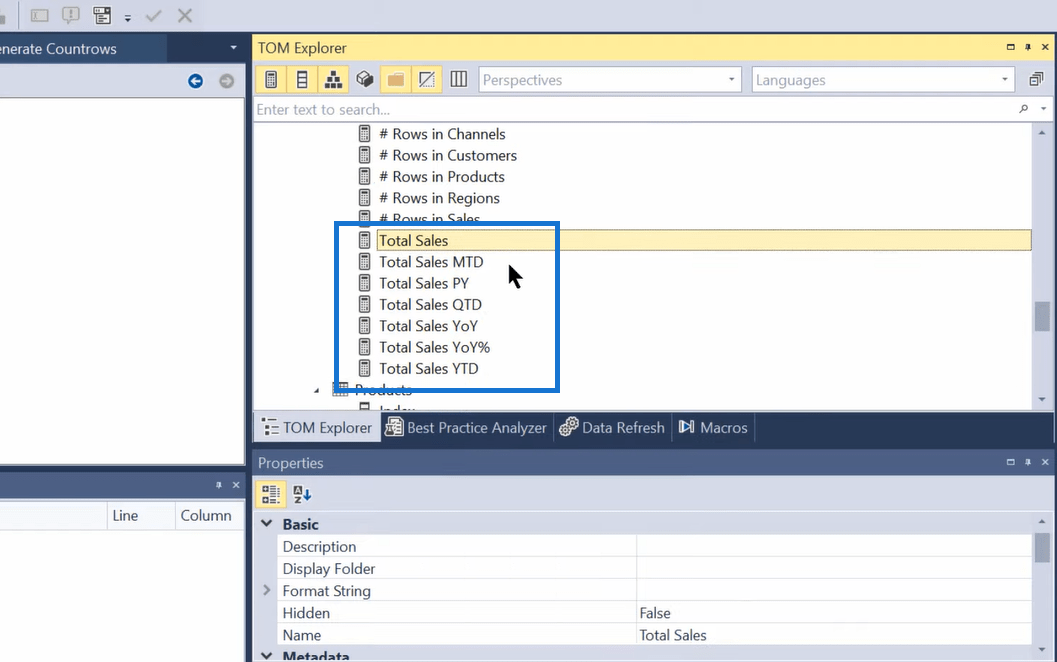Click the collapse all icon beside Languages
The width and height of the screenshot is (1057, 662).
(x=1036, y=80)
